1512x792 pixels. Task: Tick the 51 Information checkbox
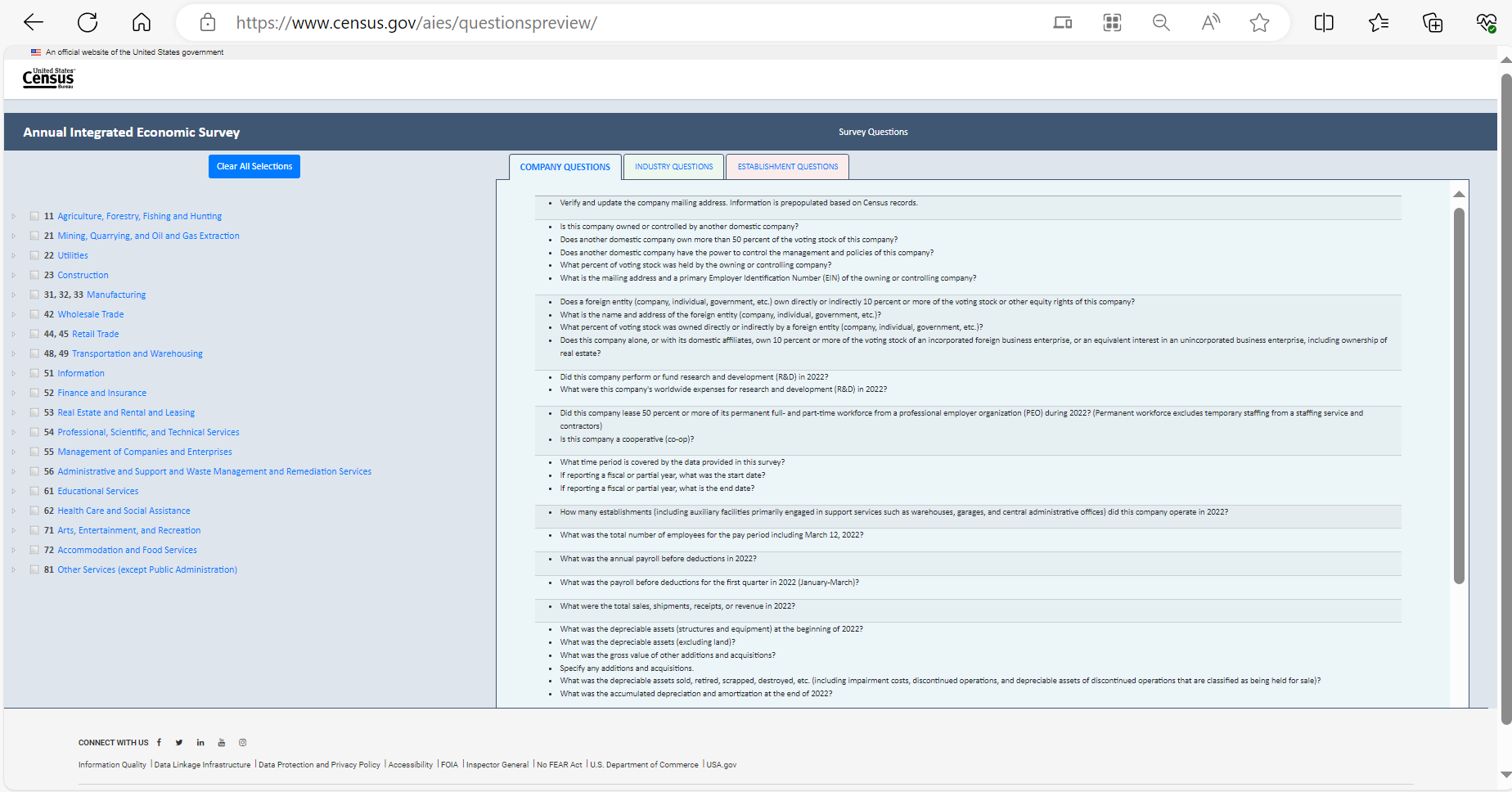coord(34,374)
